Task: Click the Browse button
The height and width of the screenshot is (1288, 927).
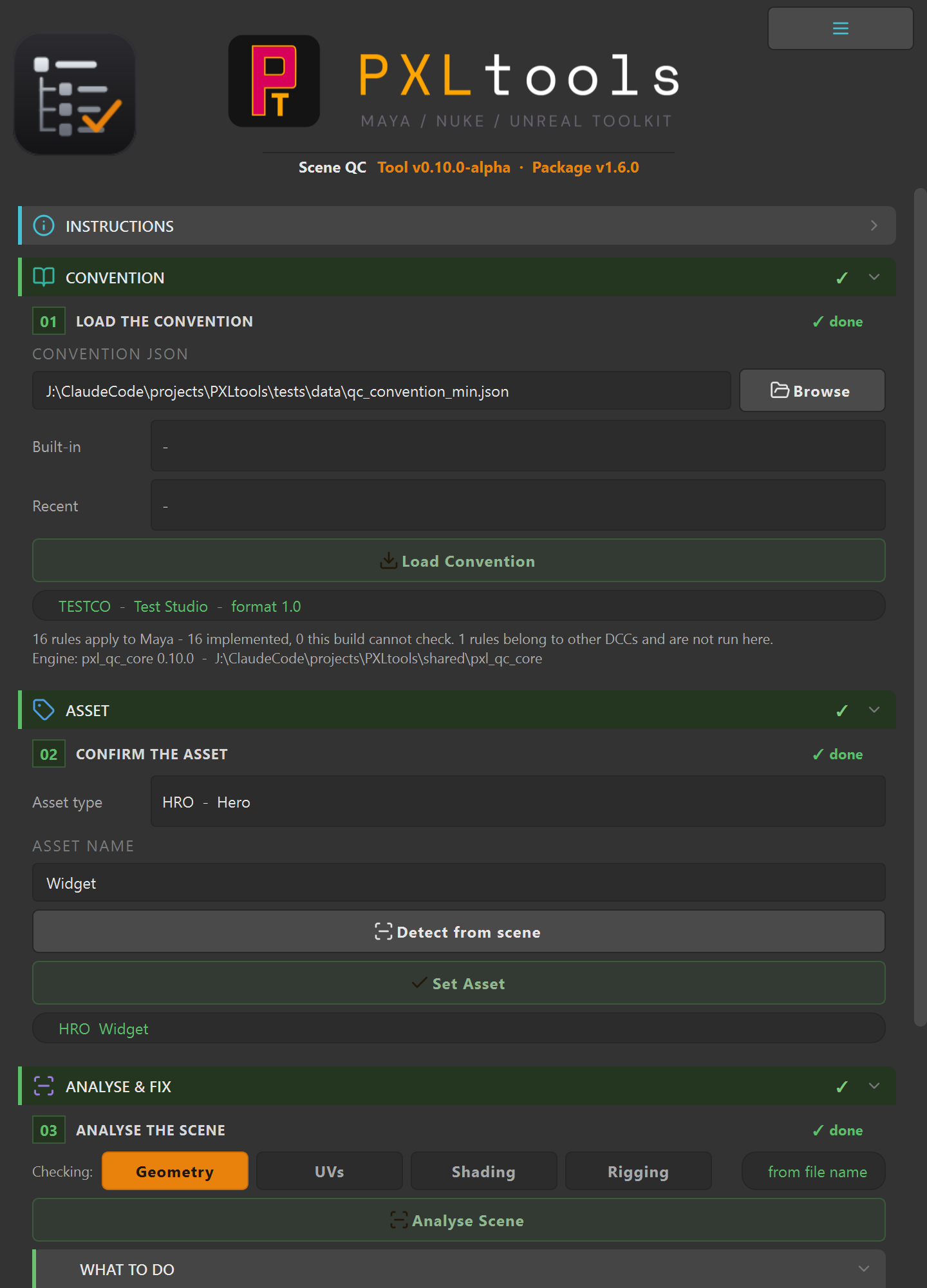Action: (x=812, y=391)
